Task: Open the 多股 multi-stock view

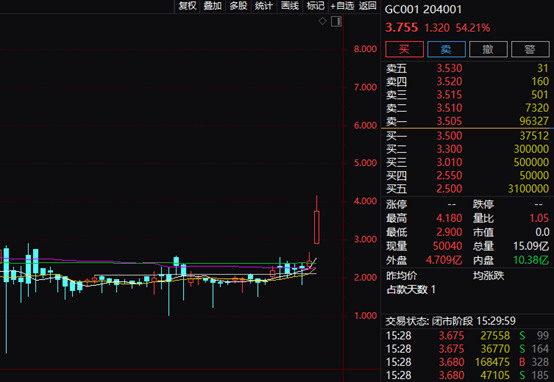Action: 238,6
